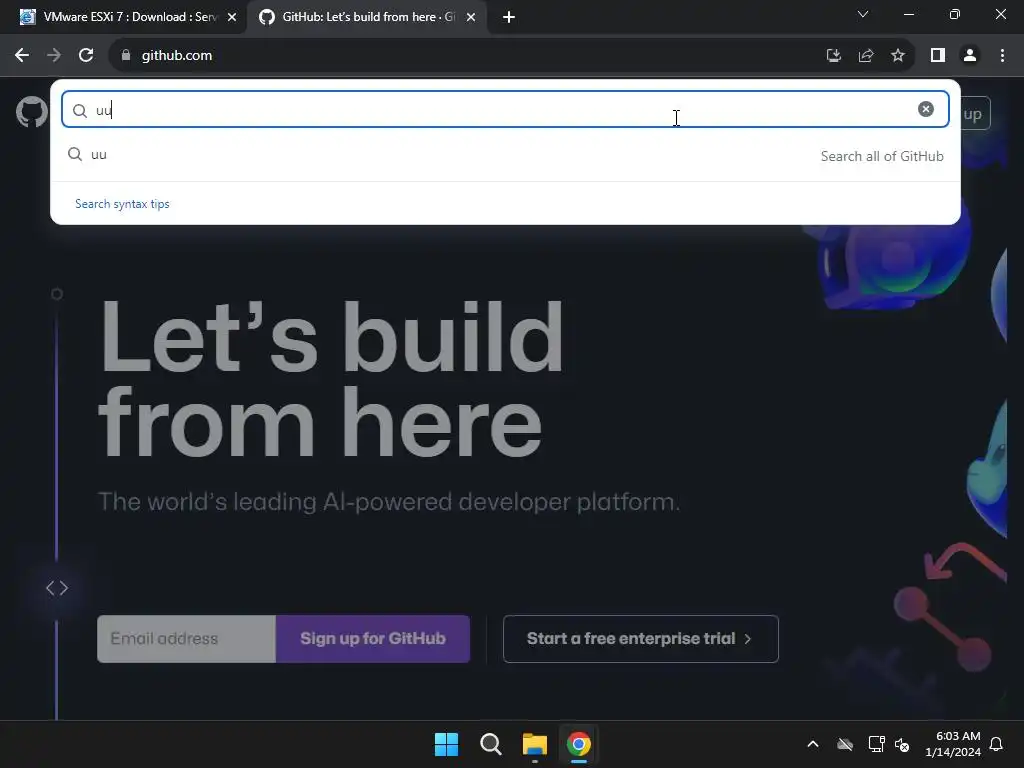Select the GitHub: Let's build from here tab
The height and width of the screenshot is (768, 1024).
(366, 17)
